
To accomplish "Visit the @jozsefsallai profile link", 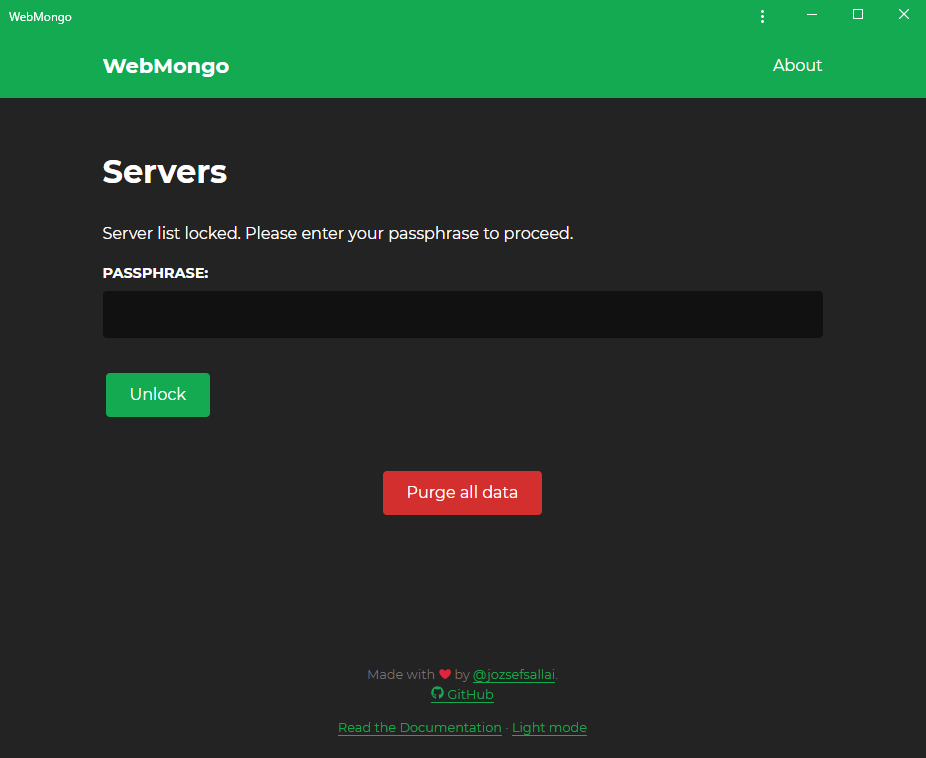I will (514, 674).
